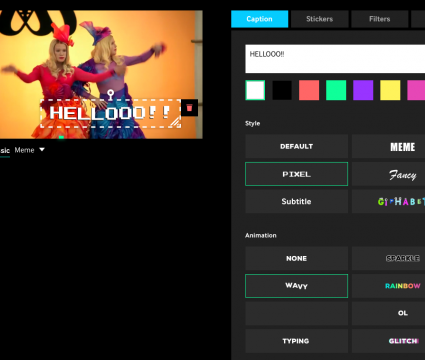Pick the white color swatch
Viewport: 425px width, 360px height.
255,90
